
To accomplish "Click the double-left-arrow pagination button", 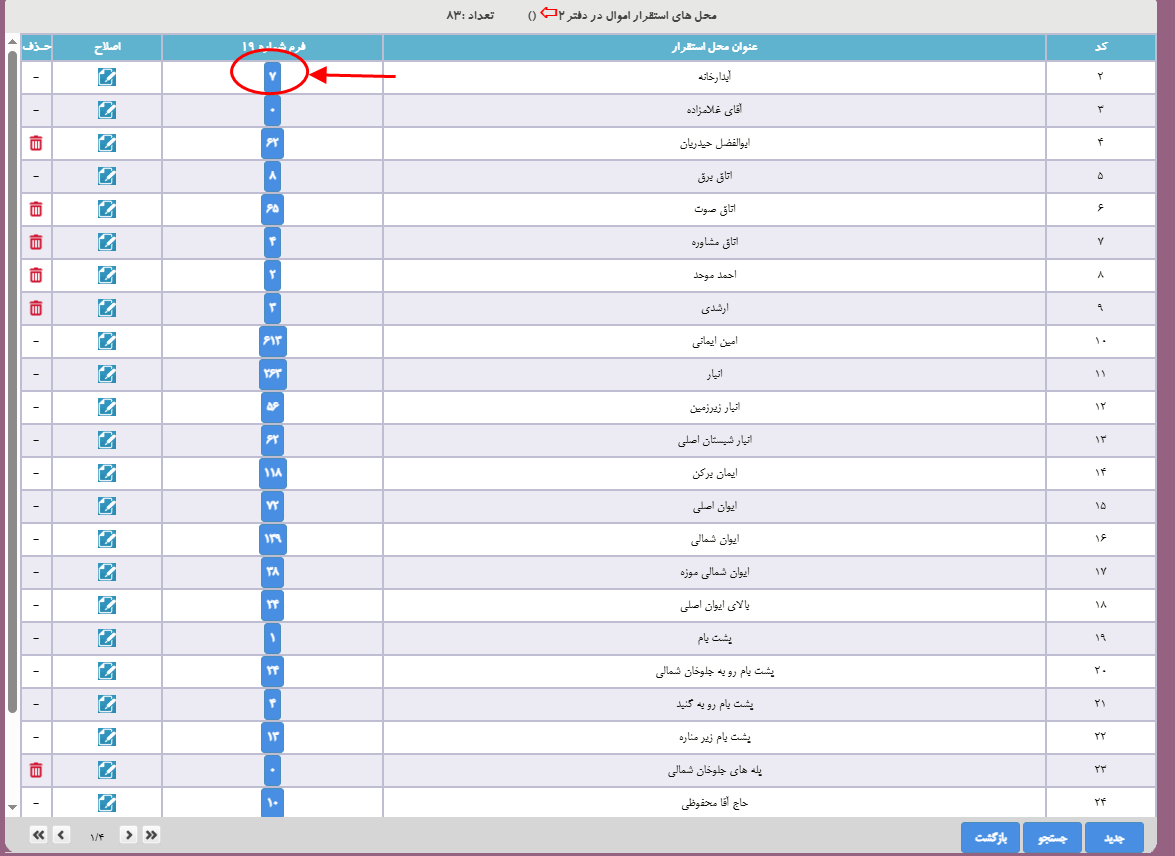I will [39, 835].
